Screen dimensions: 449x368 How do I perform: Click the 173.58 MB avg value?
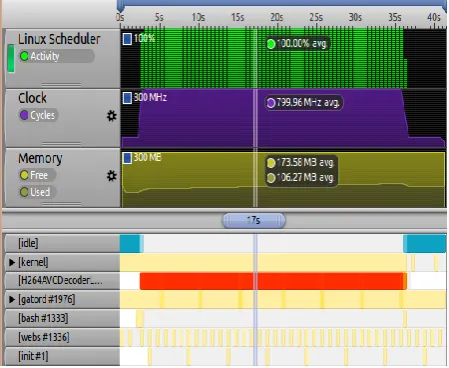coord(301,163)
